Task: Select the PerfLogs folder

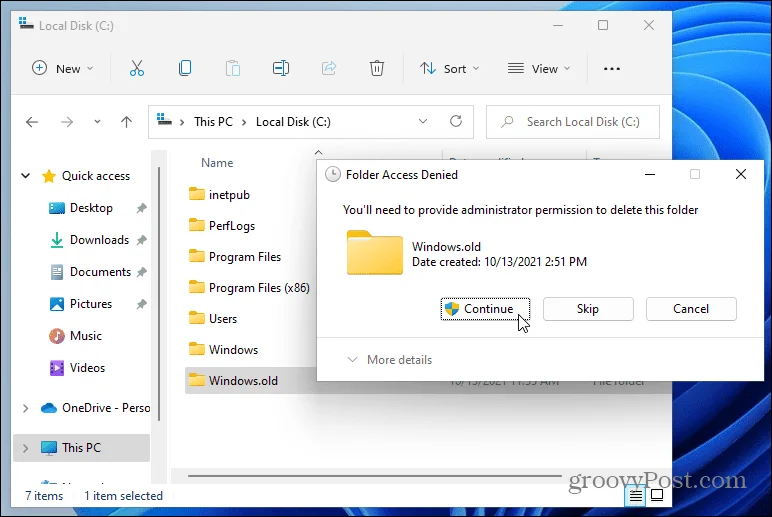Action: point(231,226)
